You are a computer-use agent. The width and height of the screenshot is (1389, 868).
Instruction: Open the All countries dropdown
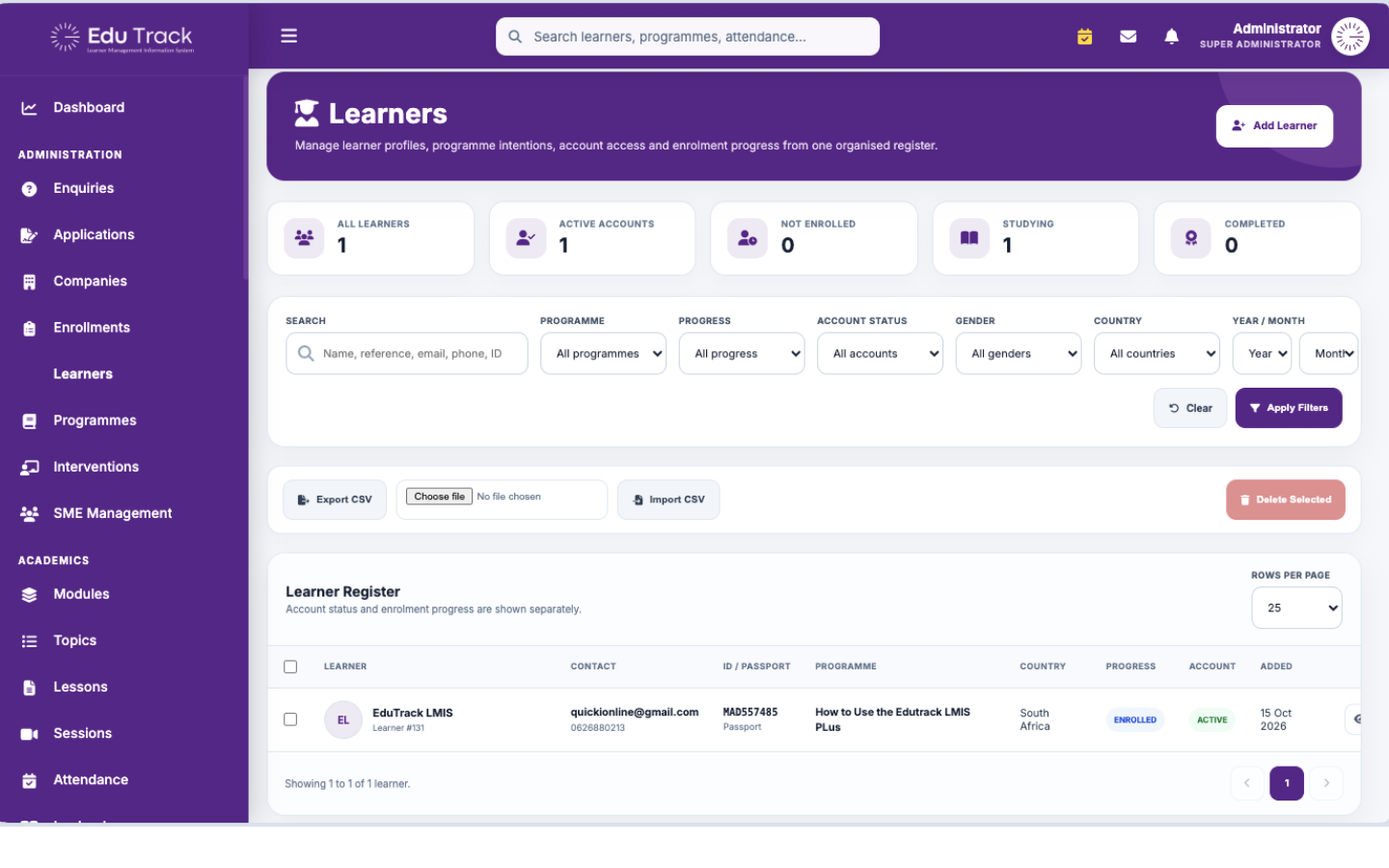click(1157, 354)
